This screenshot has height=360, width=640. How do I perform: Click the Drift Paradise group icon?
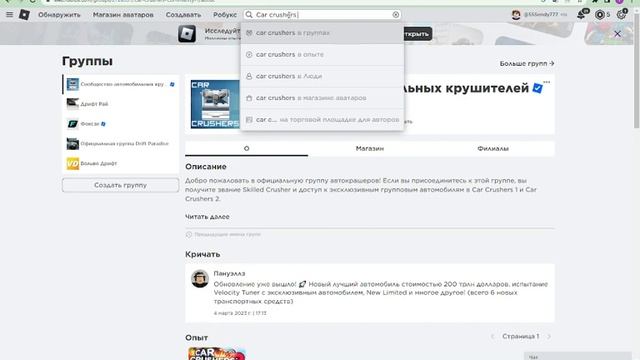coord(73,144)
